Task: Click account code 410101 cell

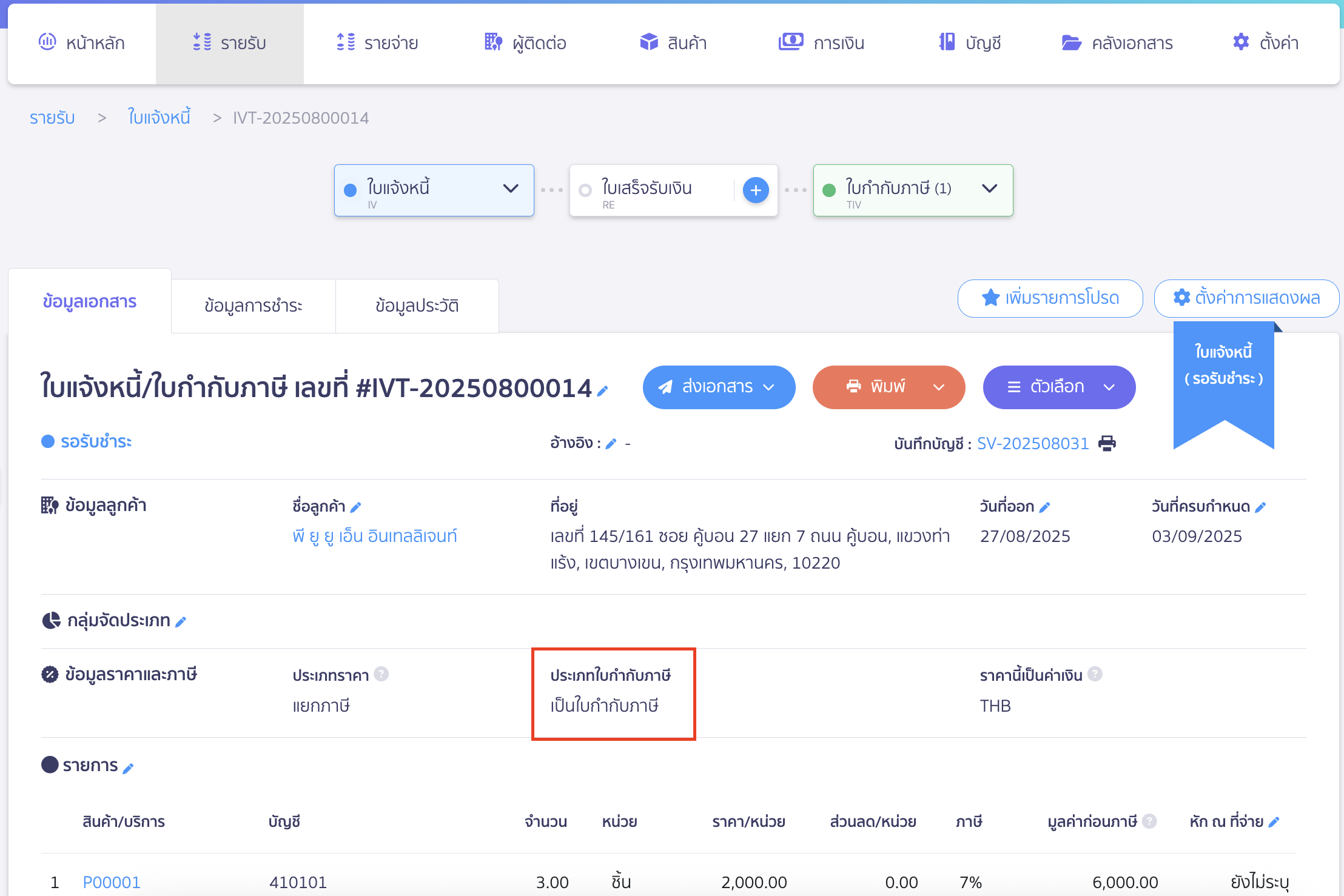Action: point(298,882)
